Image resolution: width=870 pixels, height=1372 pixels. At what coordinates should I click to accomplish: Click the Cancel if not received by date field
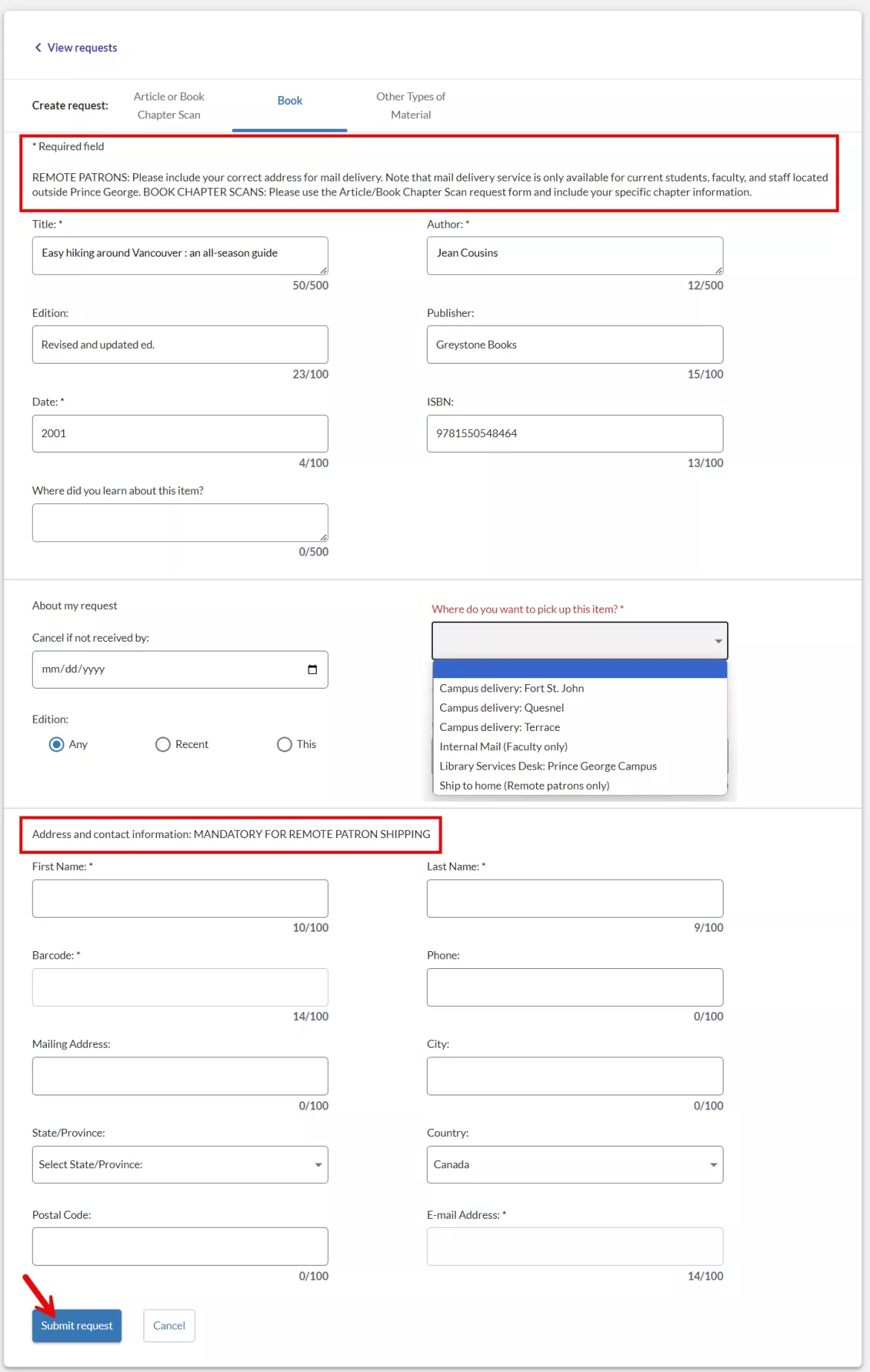(x=180, y=669)
